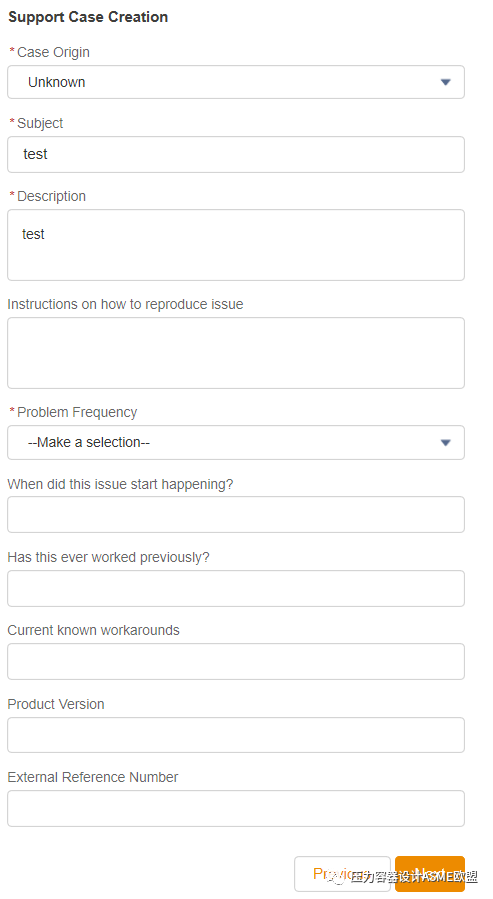Click the Case Origin dropdown arrow icon
The width and height of the screenshot is (493, 899).
(445, 83)
